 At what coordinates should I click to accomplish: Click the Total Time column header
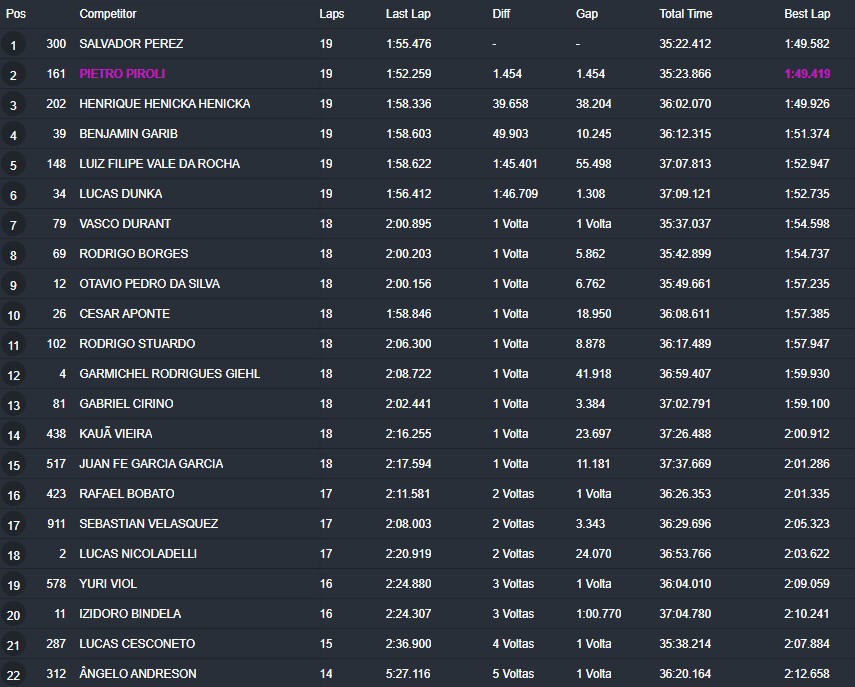tap(685, 14)
